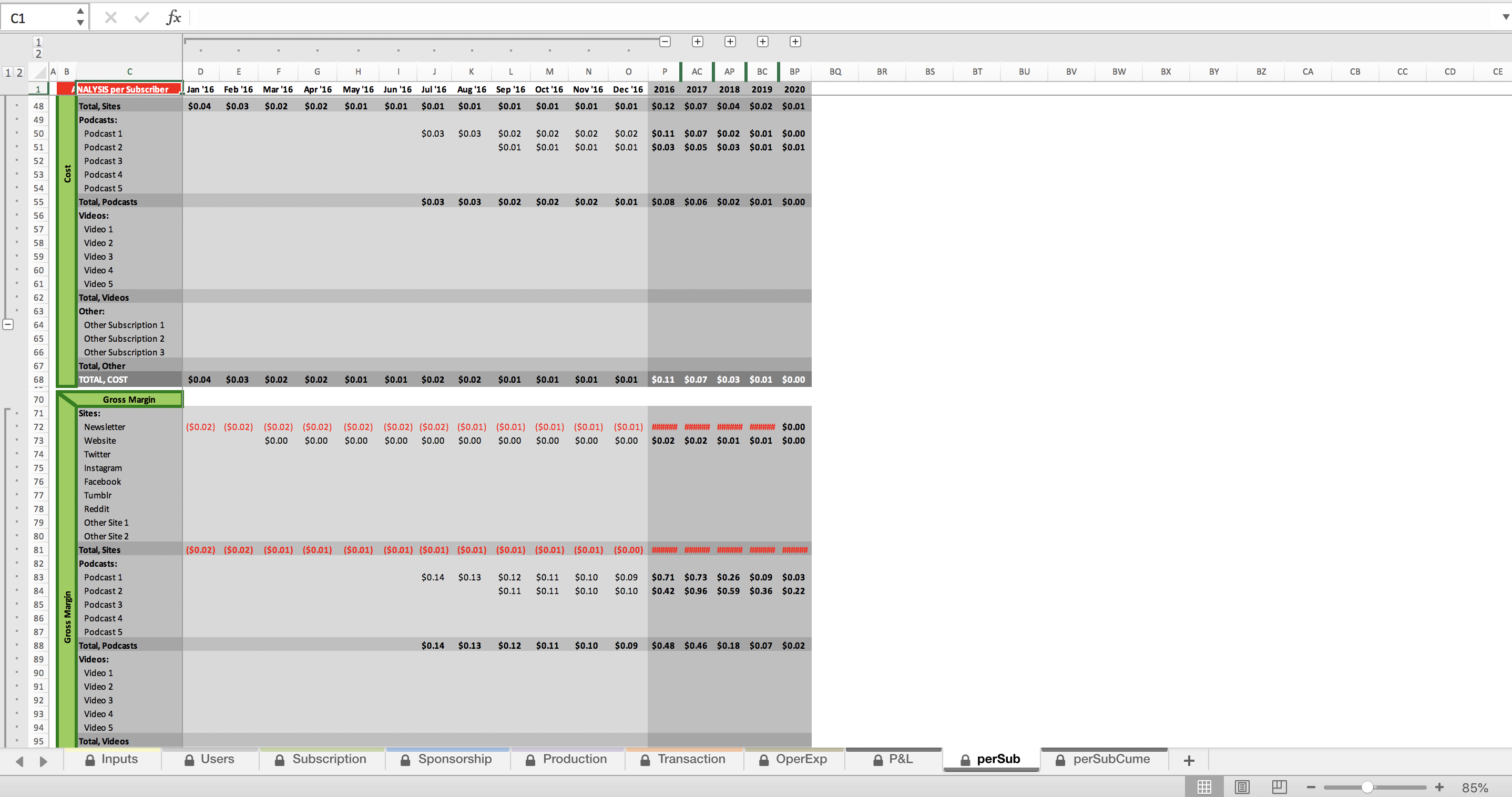Collapse the Cost row group
Screen dimensions: 1512x797
tap(8, 324)
